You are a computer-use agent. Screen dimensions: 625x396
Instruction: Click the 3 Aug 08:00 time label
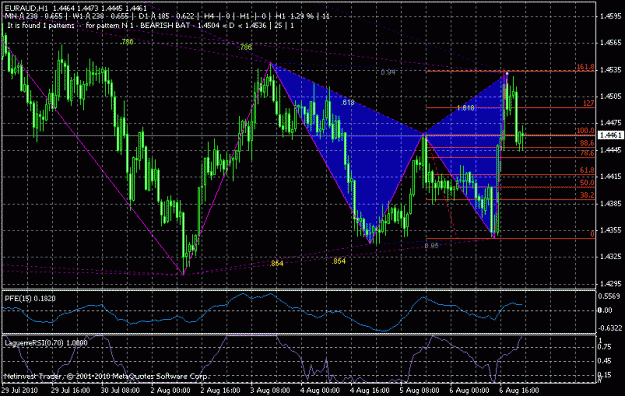pos(270,390)
